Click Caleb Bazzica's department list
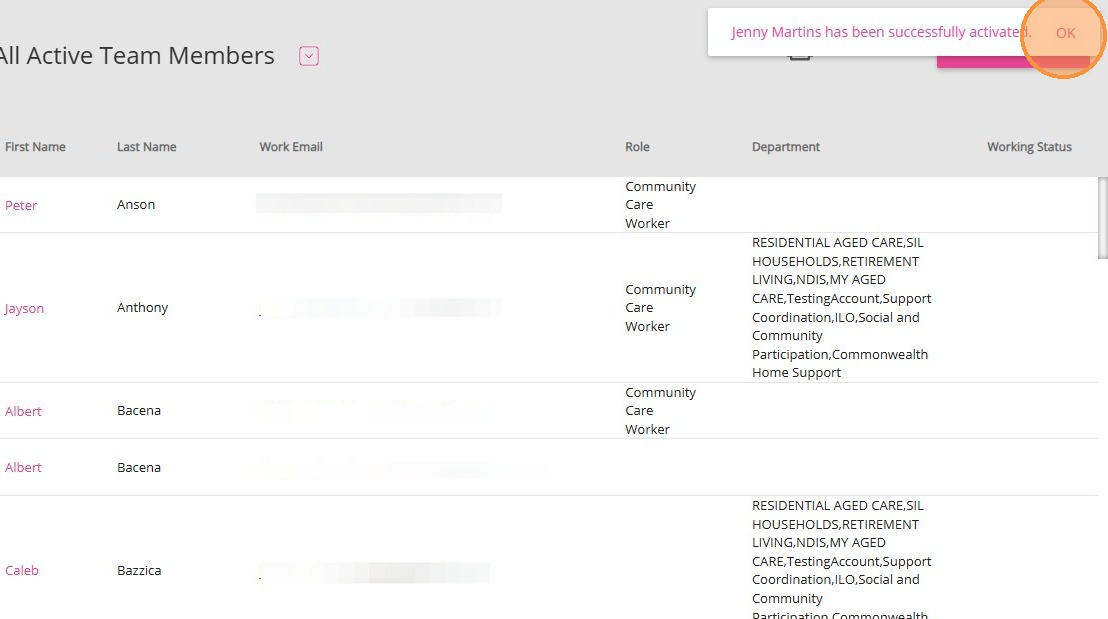This screenshot has width=1108, height=619. click(841, 560)
